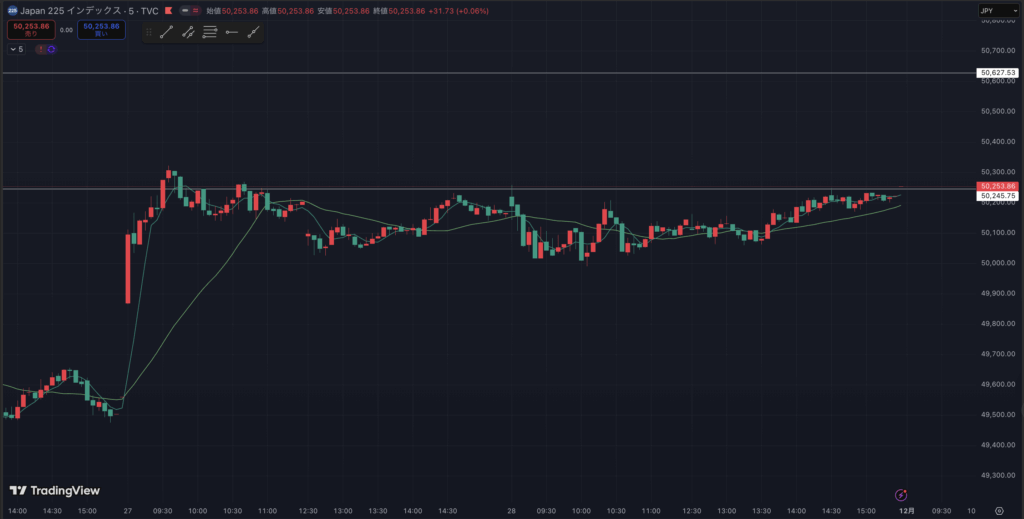Screen dimensions: 1024x519
Task: Click the 50,627.53 horizontal line price label
Action: click(x=998, y=73)
